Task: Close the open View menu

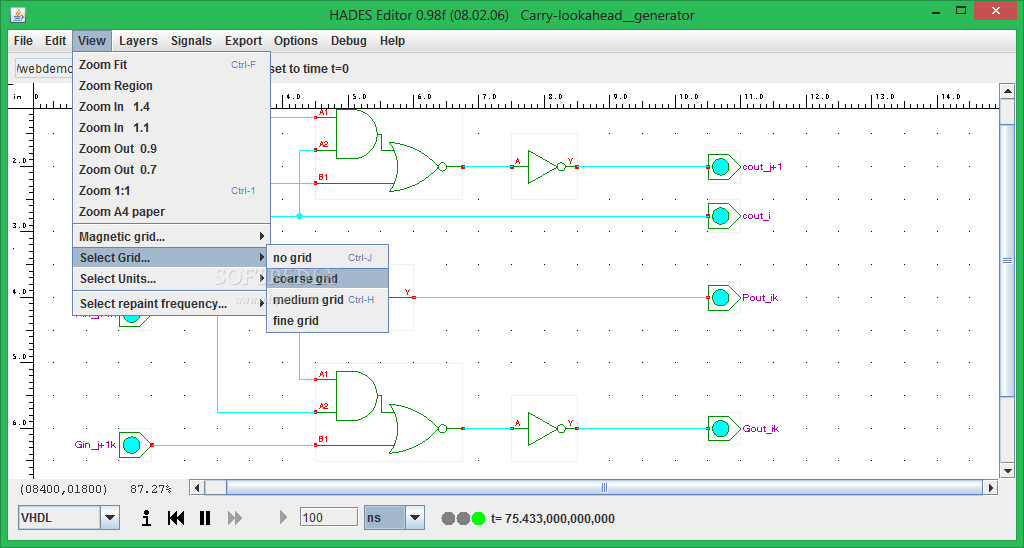Action: (x=91, y=40)
